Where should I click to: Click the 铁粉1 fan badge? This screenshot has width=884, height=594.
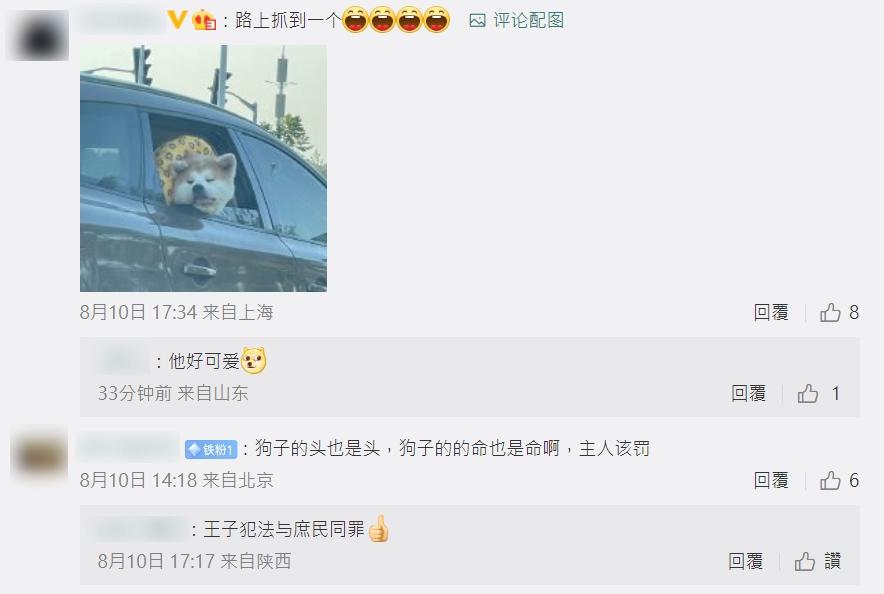pyautogui.click(x=211, y=449)
